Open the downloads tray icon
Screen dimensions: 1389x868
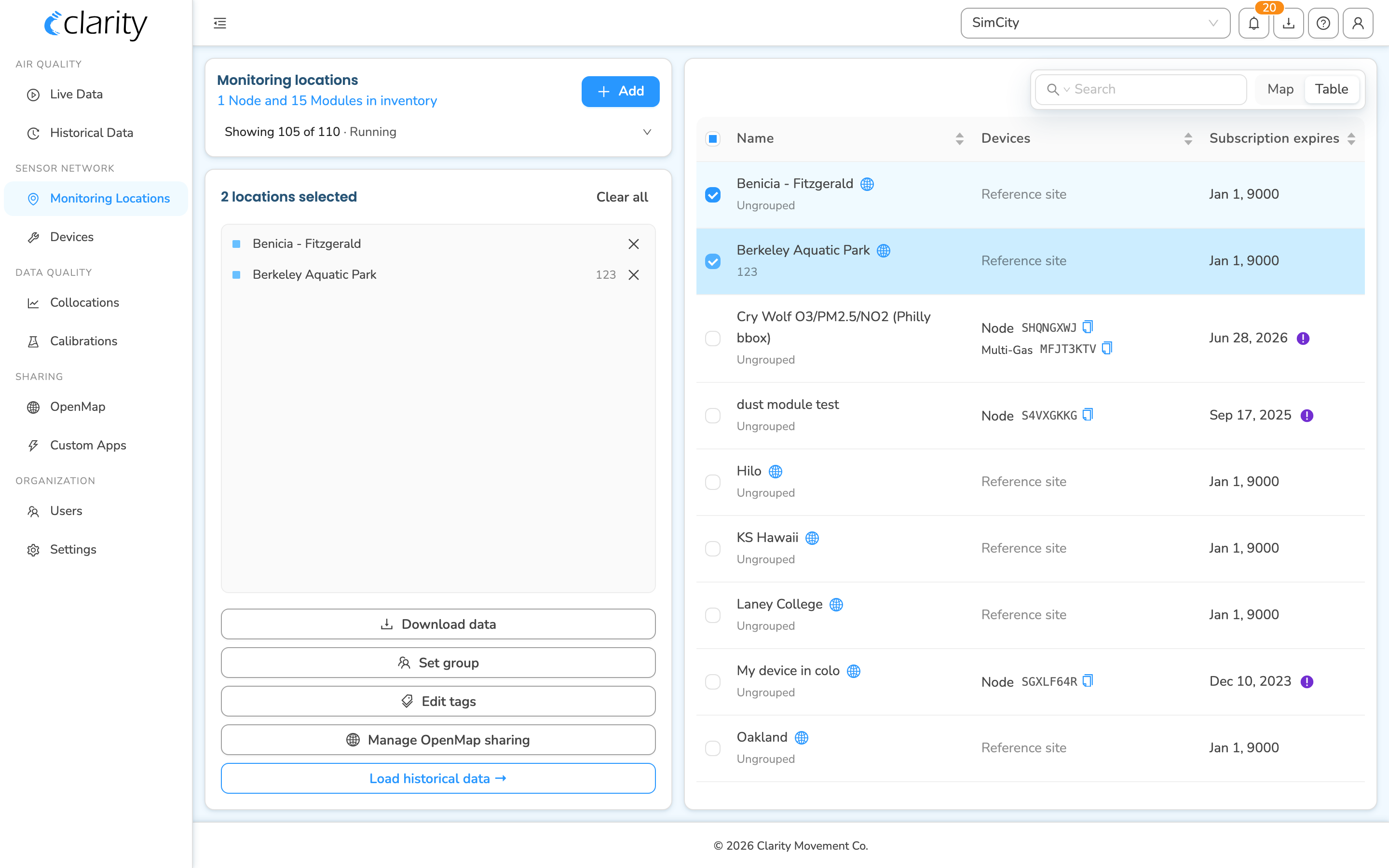point(1289,23)
